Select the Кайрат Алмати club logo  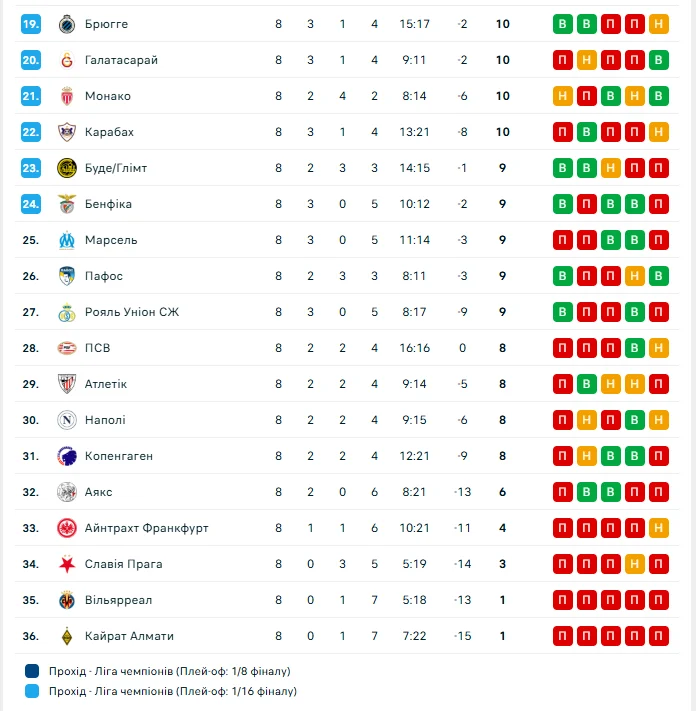[x=67, y=636]
